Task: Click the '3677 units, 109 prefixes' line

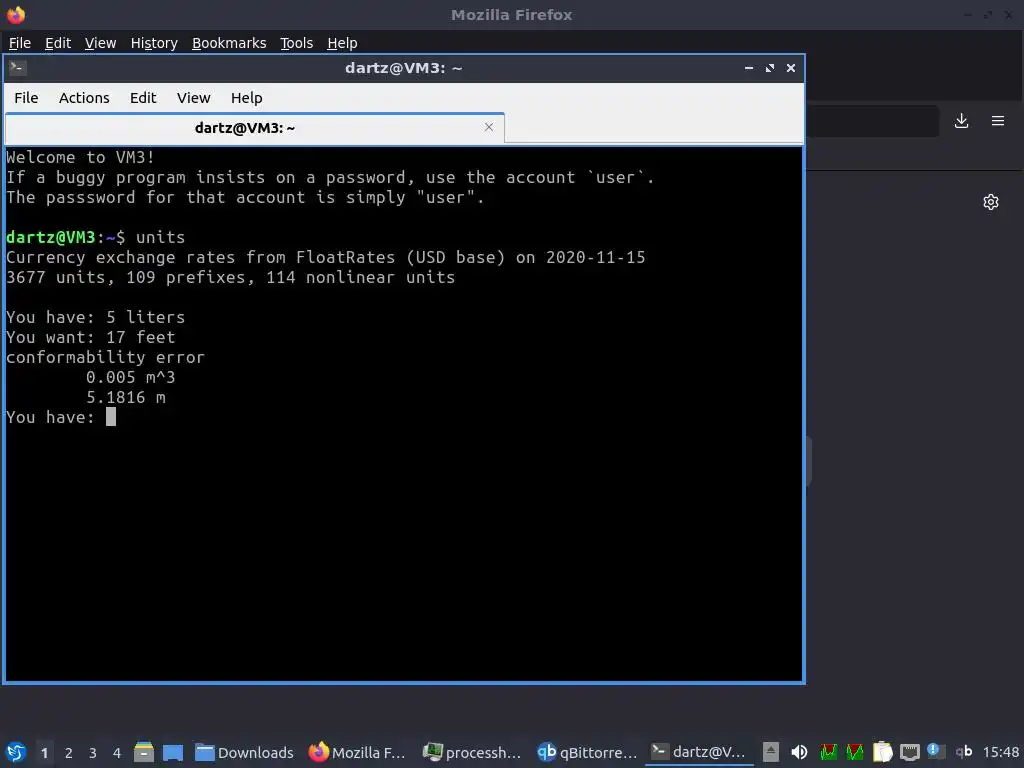Action: pos(231,278)
